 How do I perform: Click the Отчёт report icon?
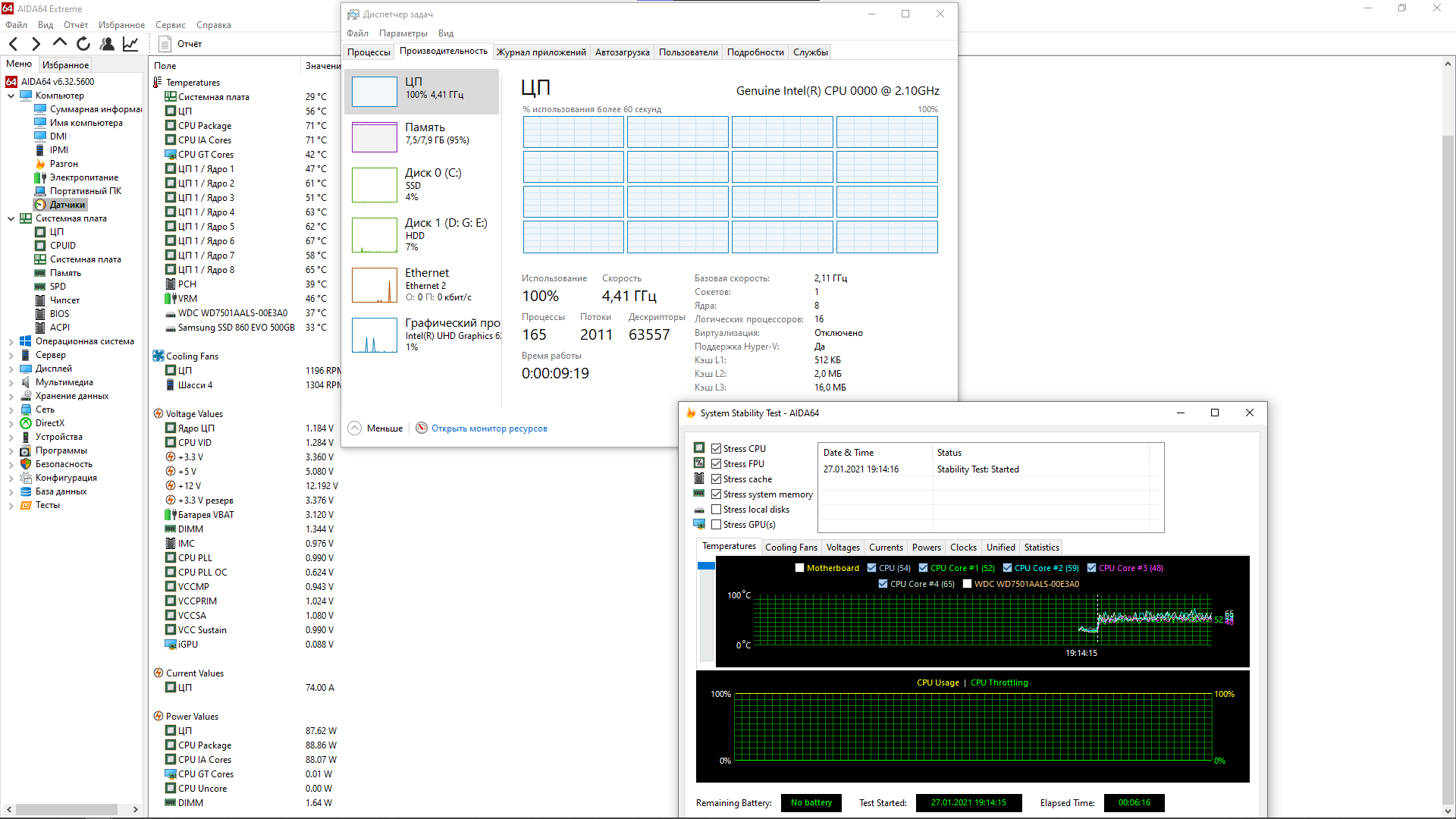tap(165, 44)
